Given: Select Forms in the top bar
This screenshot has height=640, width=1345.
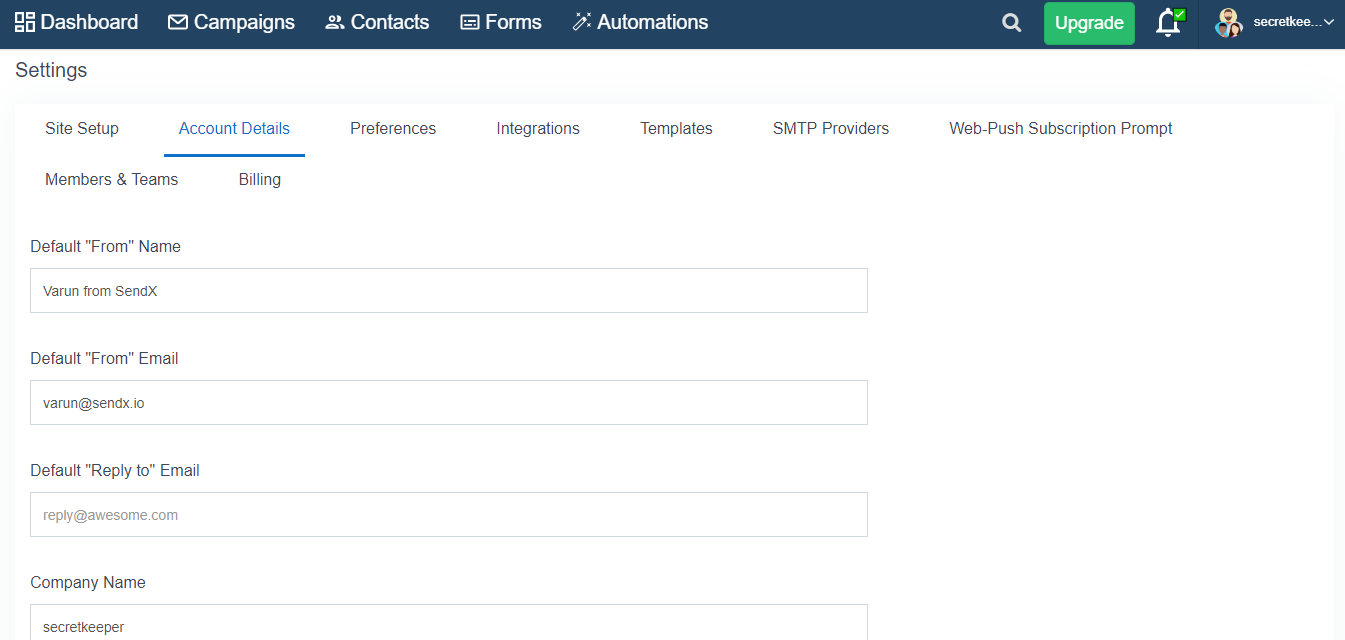Looking at the screenshot, I should [501, 22].
